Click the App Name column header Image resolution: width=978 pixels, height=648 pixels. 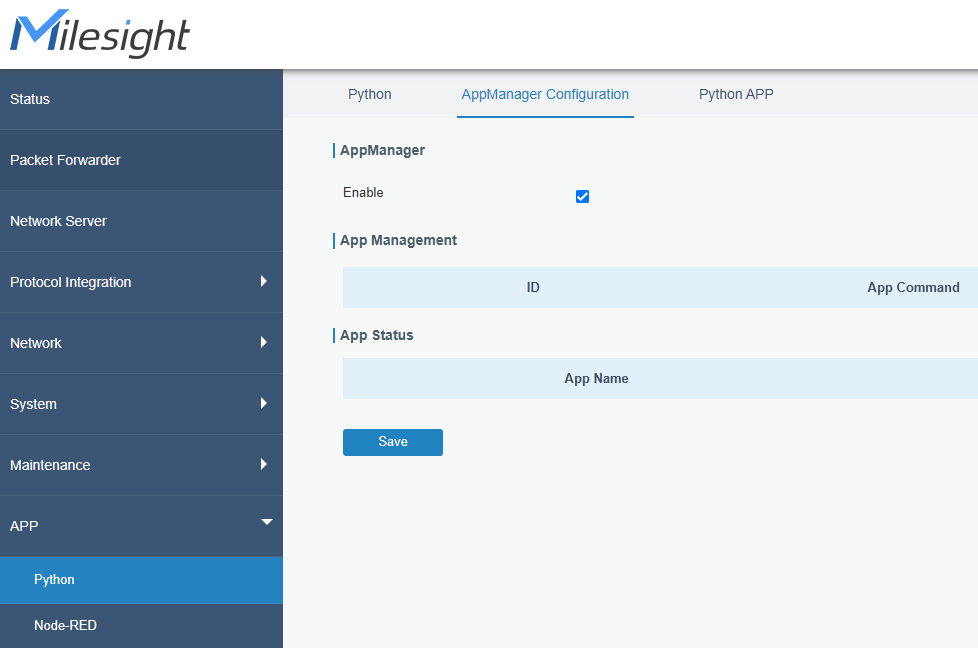pos(596,379)
